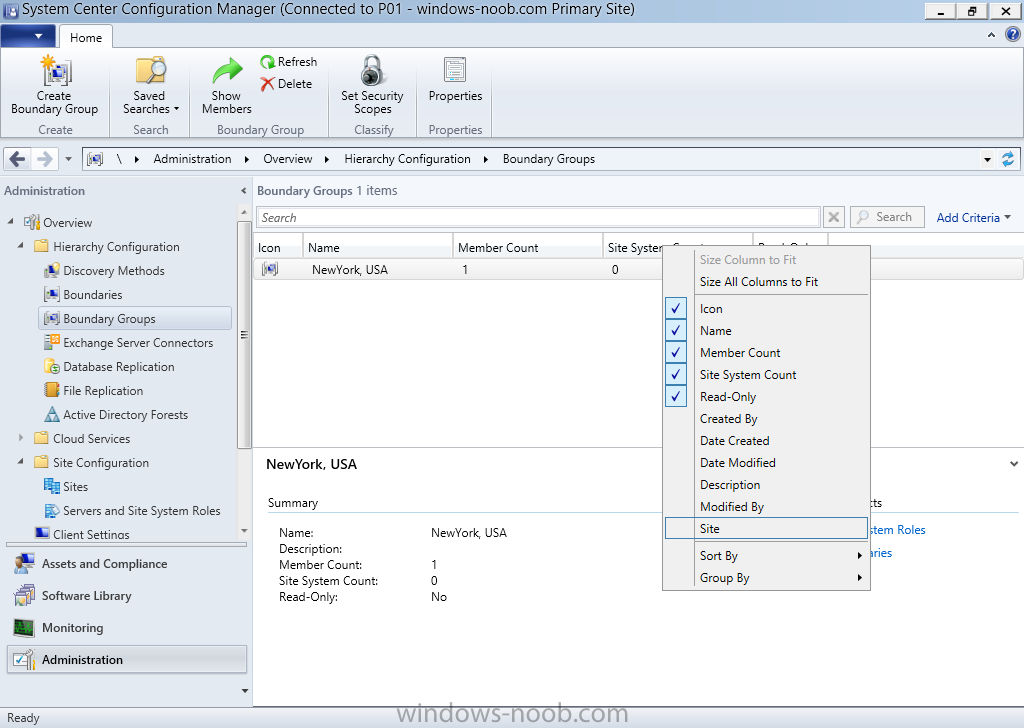Minimize the ribbon with the caret
This screenshot has width=1024, height=728.
991,35
